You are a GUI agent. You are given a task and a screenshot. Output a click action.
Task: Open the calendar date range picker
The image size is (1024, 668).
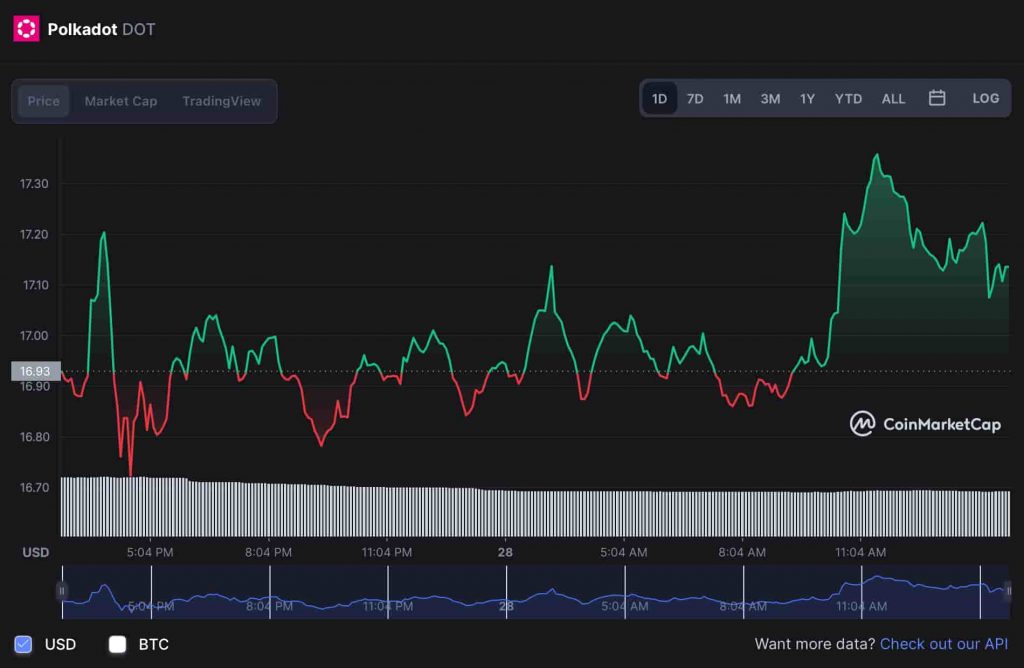tap(936, 98)
